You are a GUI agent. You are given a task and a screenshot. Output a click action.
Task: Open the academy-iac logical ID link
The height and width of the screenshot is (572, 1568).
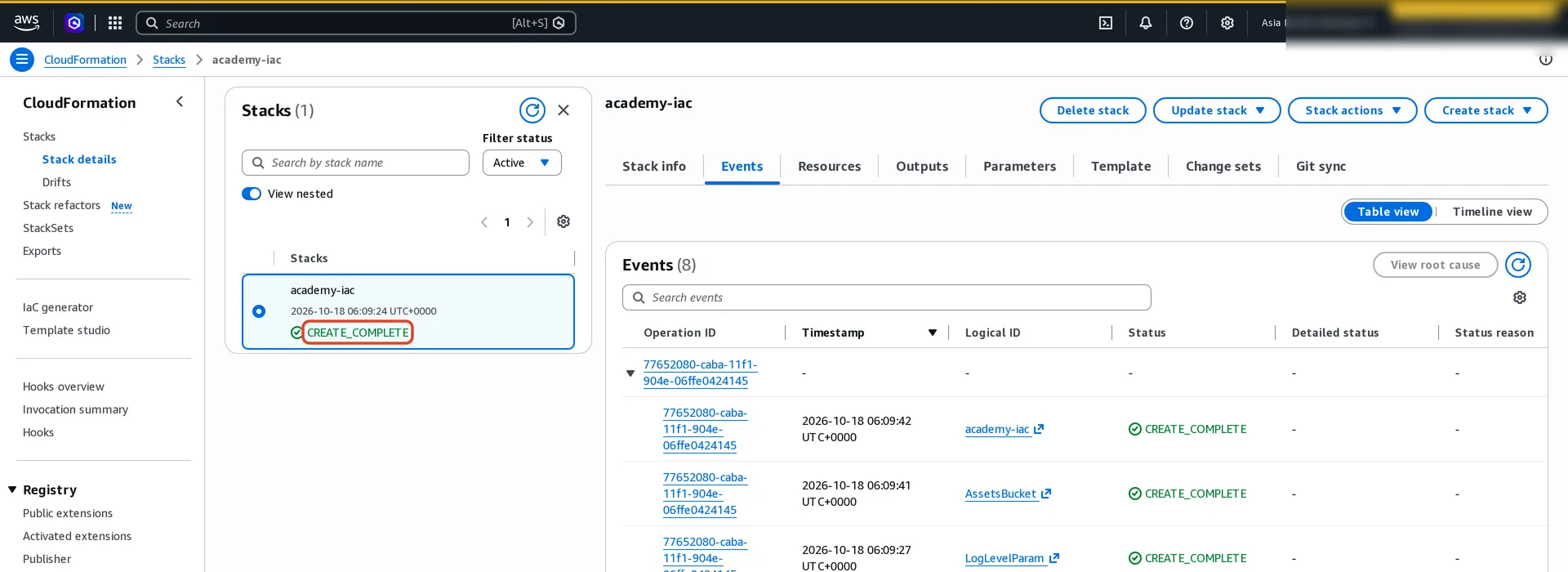pos(997,429)
